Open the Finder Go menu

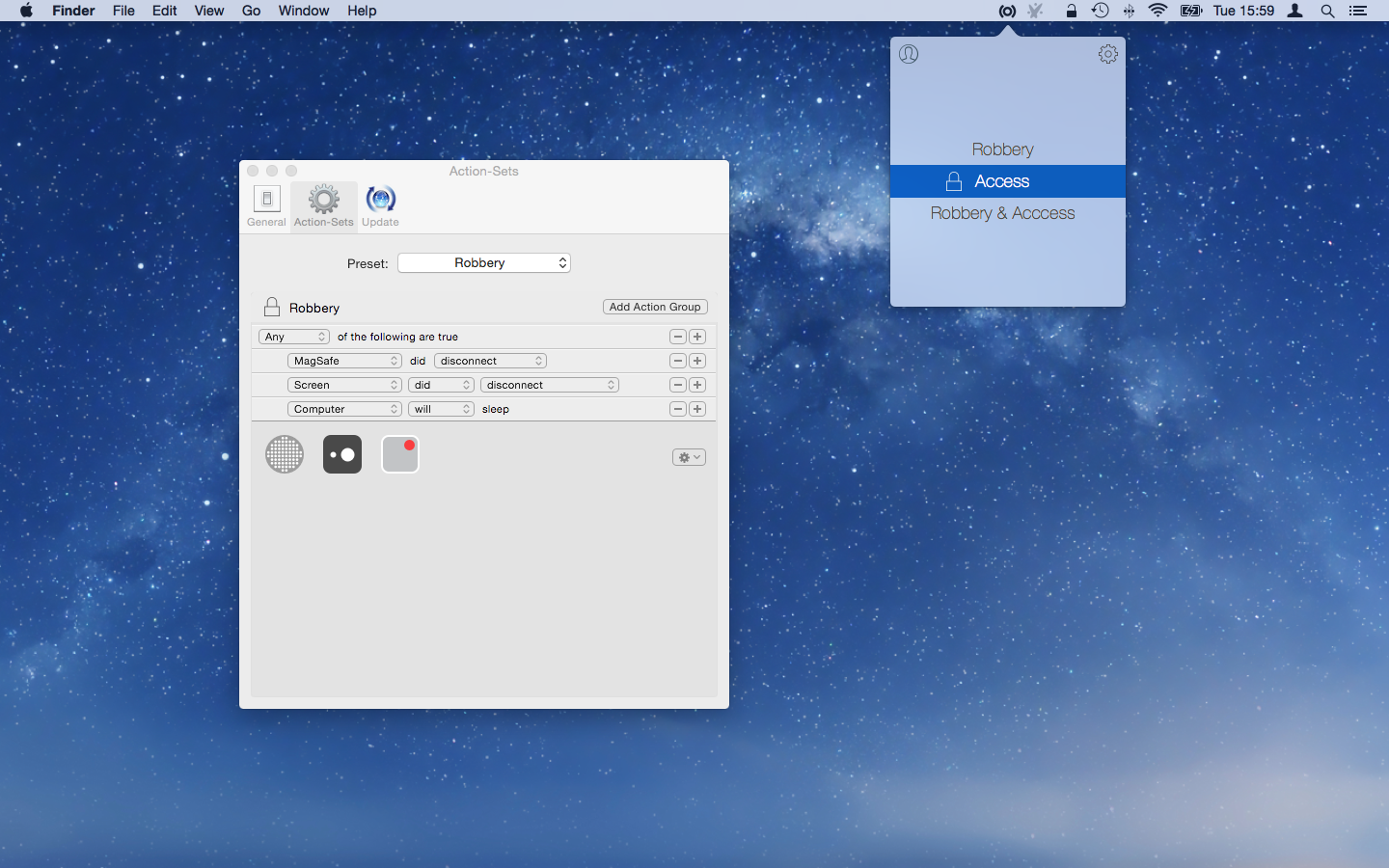(x=252, y=11)
